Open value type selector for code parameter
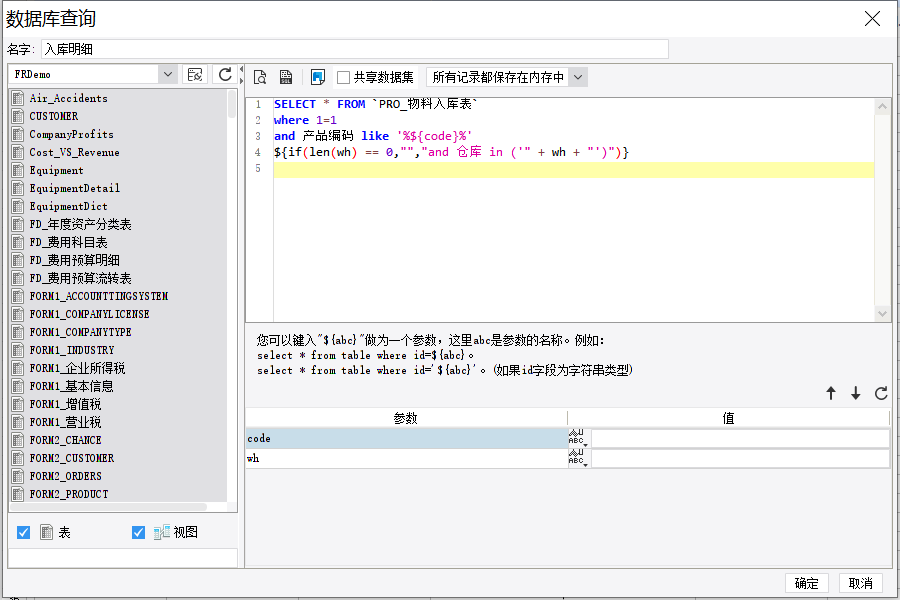 click(578, 438)
